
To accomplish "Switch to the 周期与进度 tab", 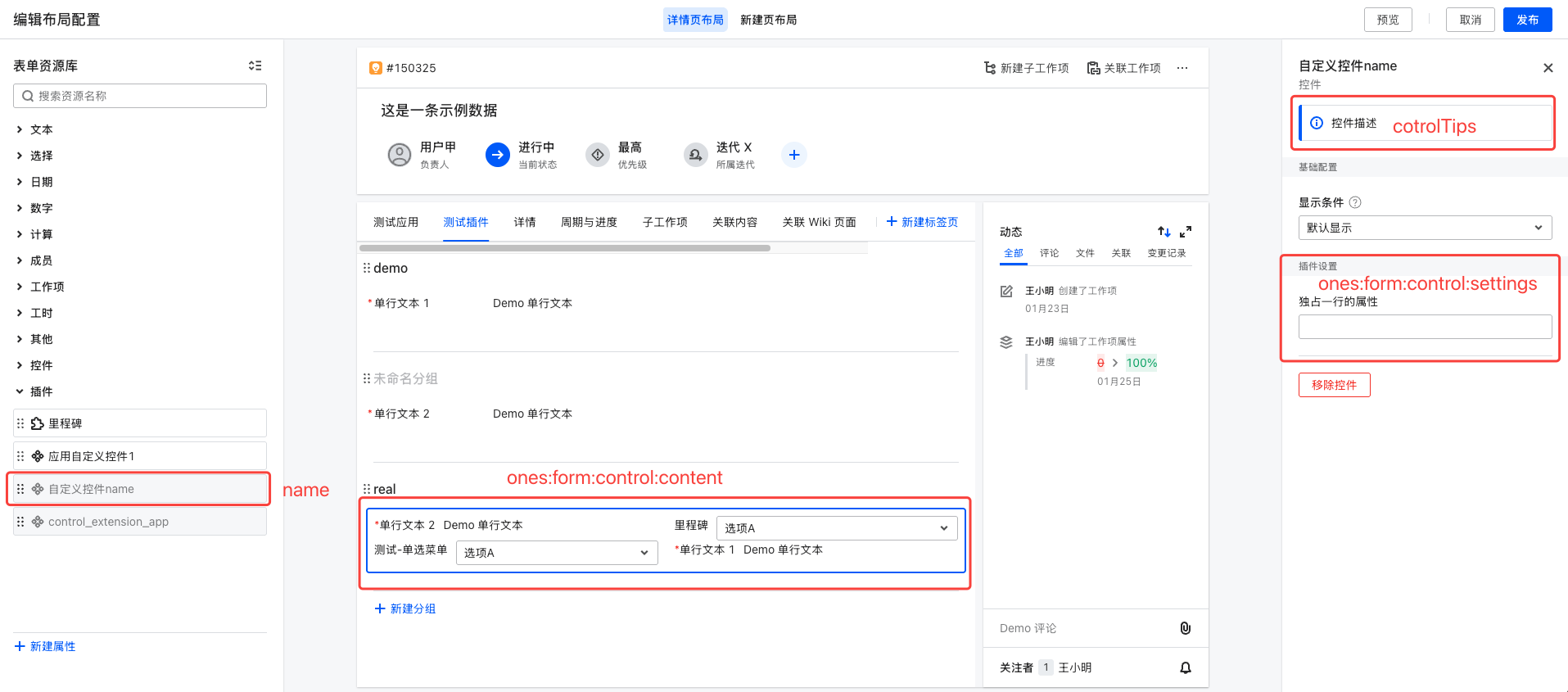I will coord(589,222).
